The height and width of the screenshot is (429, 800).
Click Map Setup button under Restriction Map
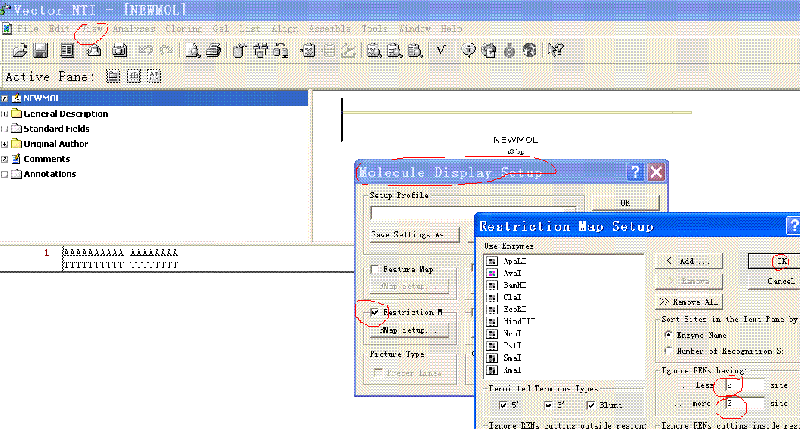coord(410,330)
